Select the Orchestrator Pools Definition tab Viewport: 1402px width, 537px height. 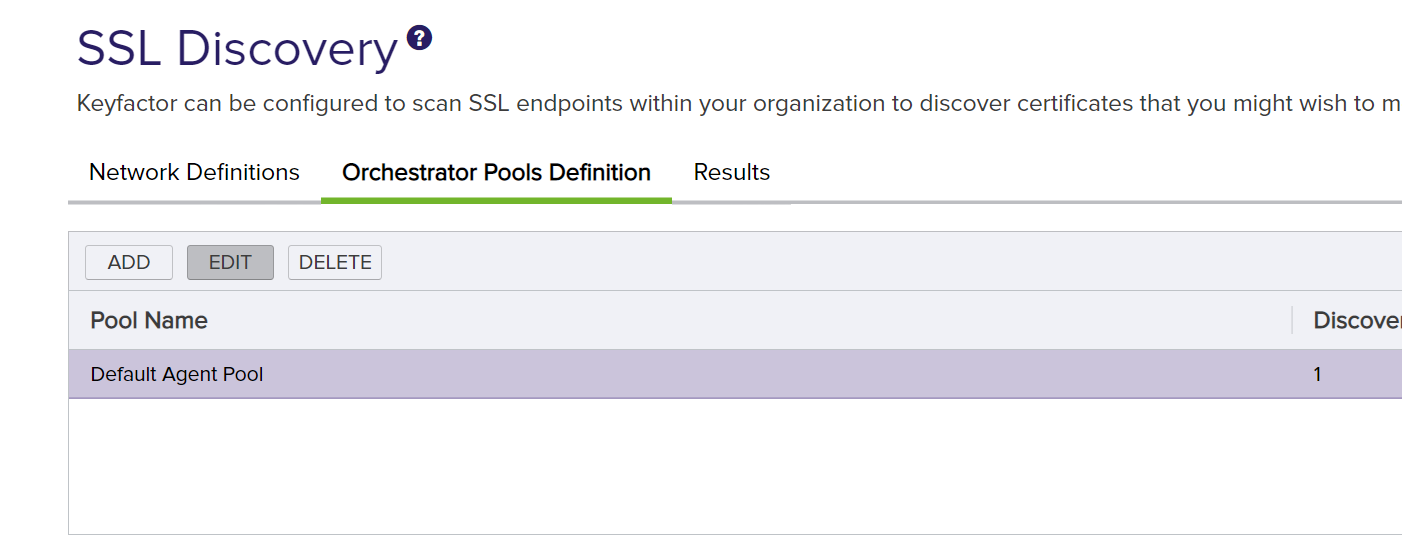(x=496, y=172)
